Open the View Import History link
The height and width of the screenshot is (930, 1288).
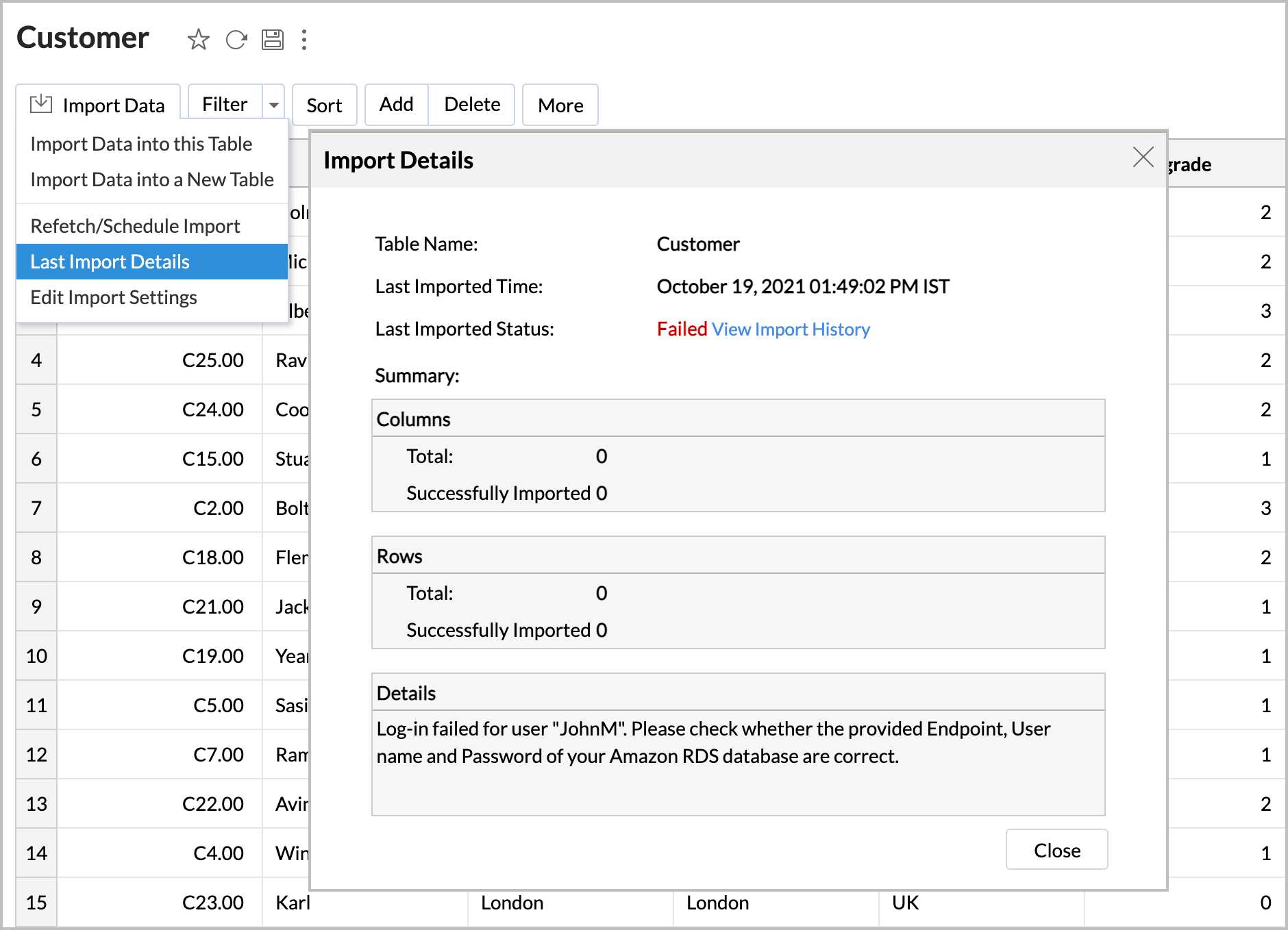[791, 329]
